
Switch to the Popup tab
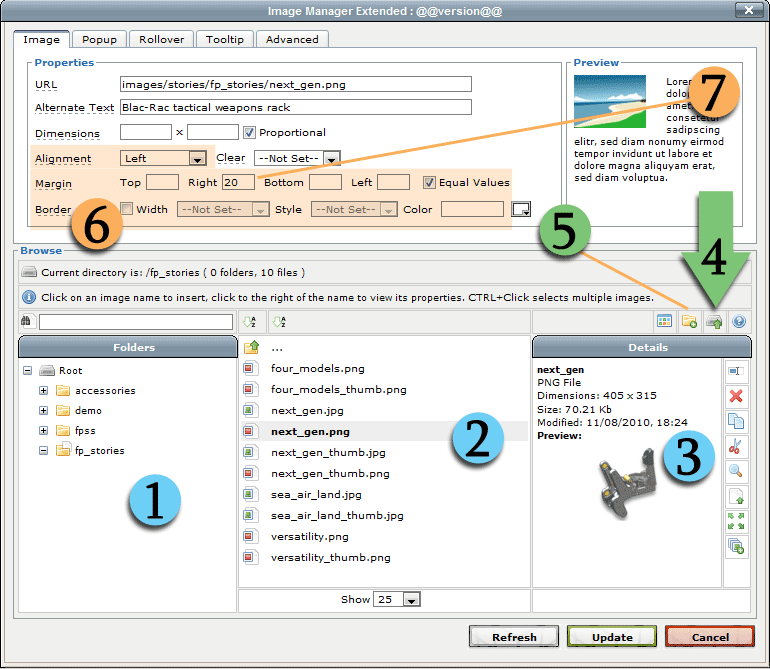(99, 39)
